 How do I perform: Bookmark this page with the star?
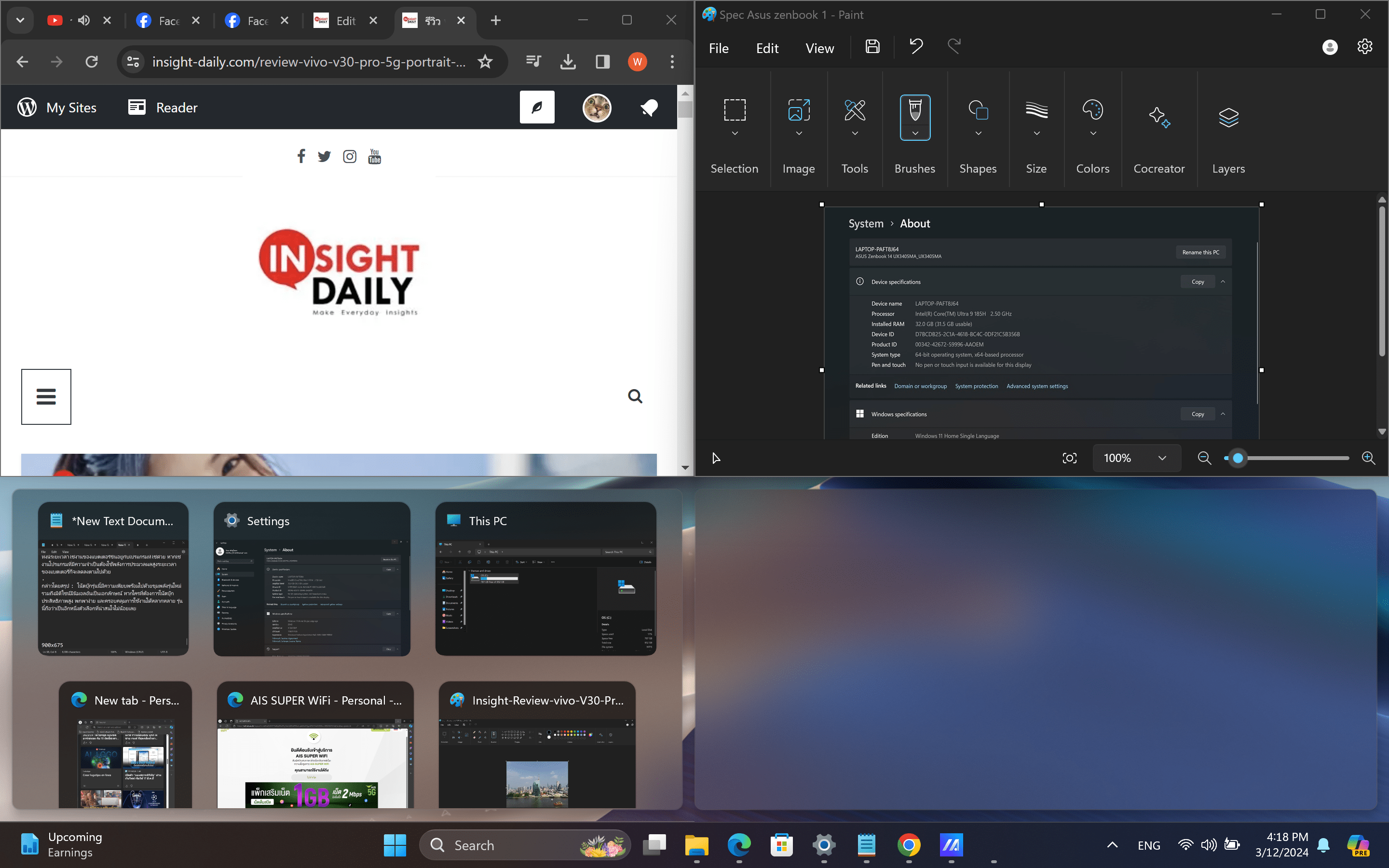[485, 61]
